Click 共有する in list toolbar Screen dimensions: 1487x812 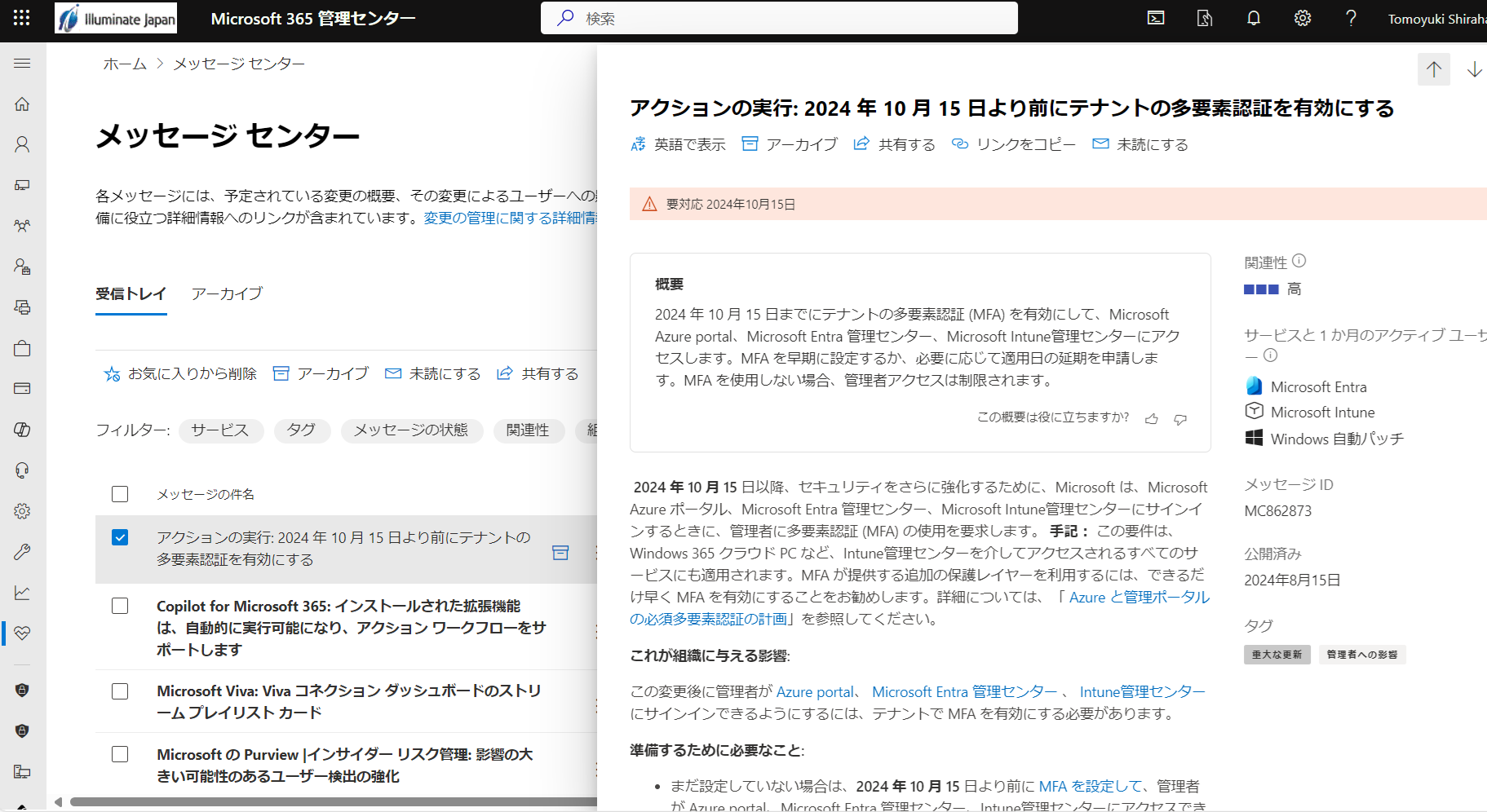pos(538,373)
